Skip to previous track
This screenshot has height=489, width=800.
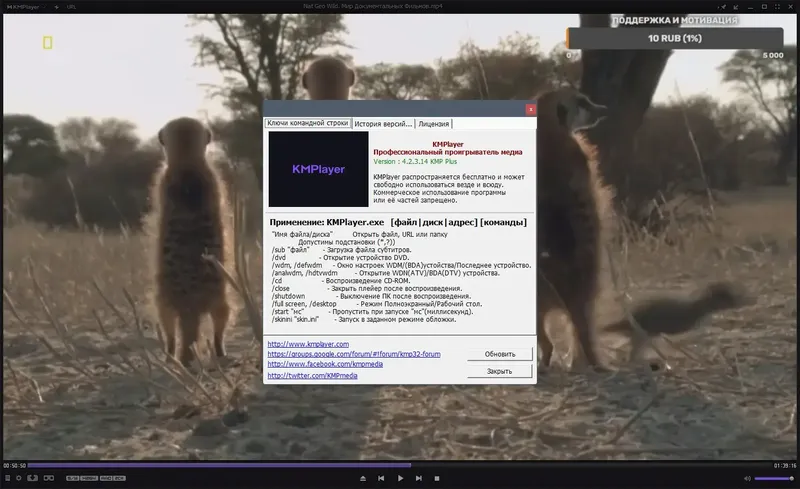click(381, 478)
